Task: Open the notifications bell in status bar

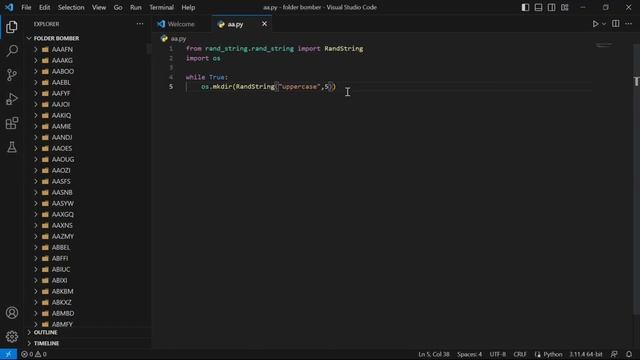Action: tap(629, 354)
